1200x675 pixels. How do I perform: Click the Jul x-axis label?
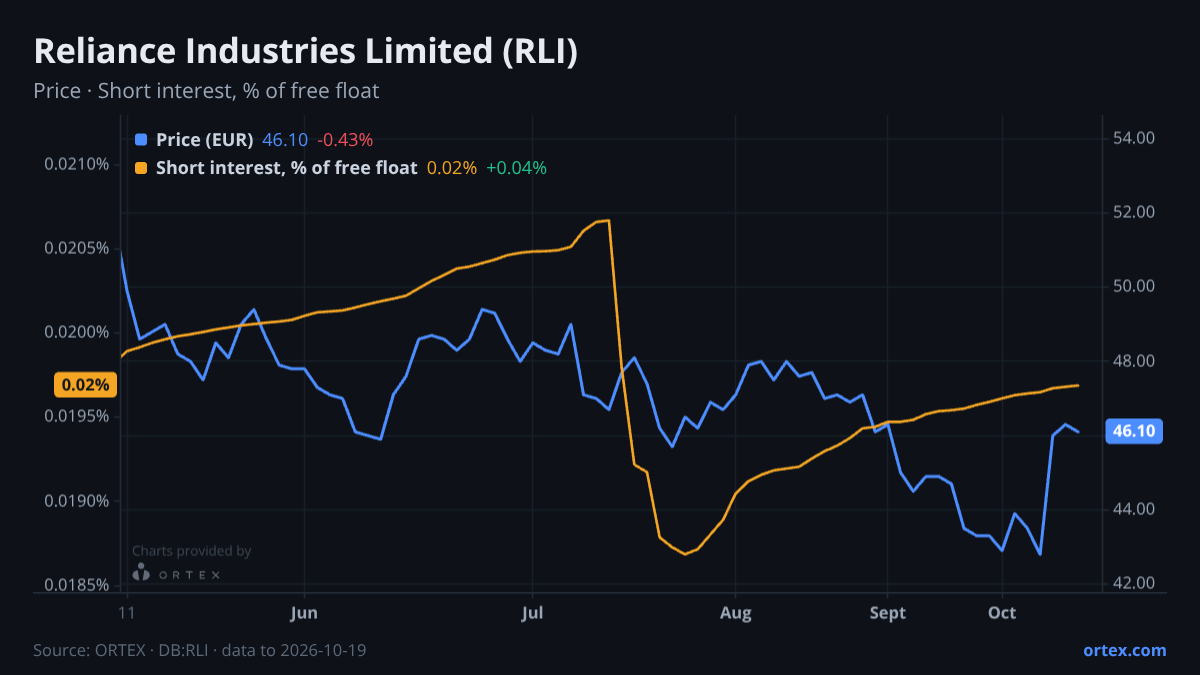click(532, 612)
